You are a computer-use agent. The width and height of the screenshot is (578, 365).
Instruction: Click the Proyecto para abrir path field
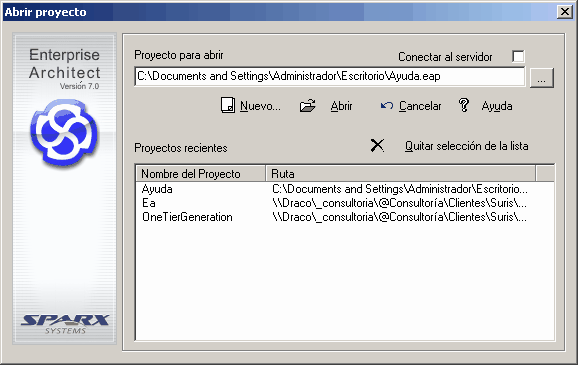click(330, 77)
